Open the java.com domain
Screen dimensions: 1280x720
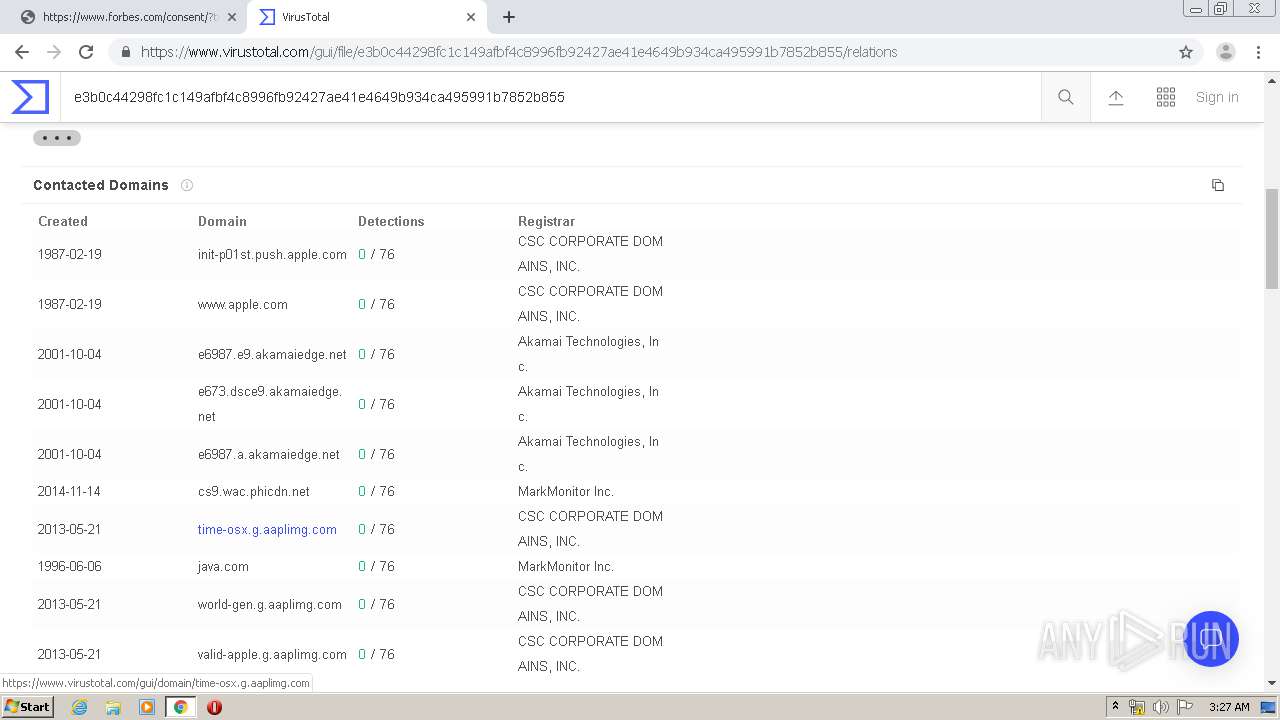click(223, 566)
